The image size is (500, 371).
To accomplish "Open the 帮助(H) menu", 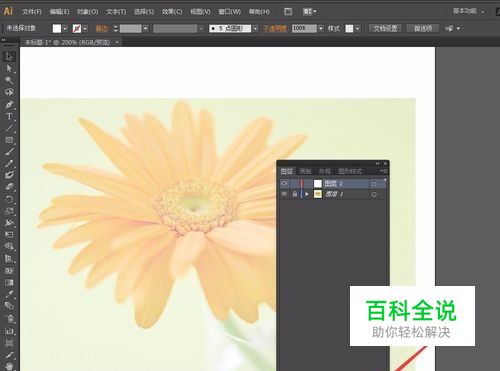I will coord(259,12).
